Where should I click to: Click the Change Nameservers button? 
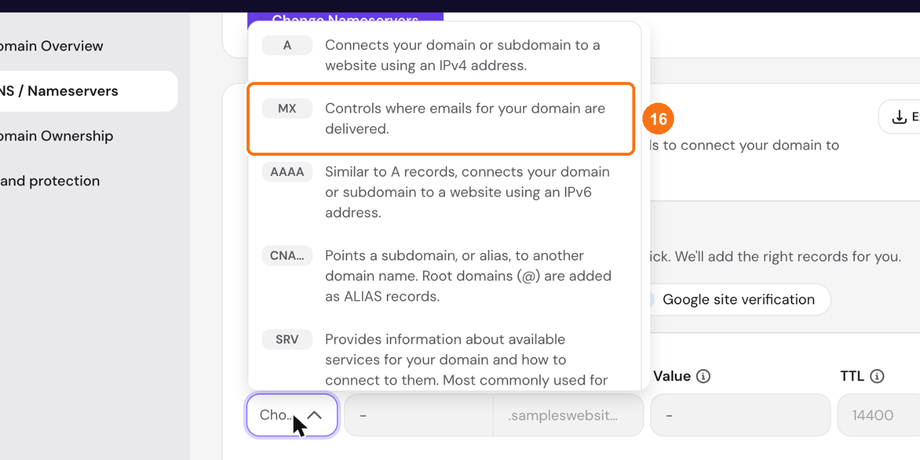[345, 19]
